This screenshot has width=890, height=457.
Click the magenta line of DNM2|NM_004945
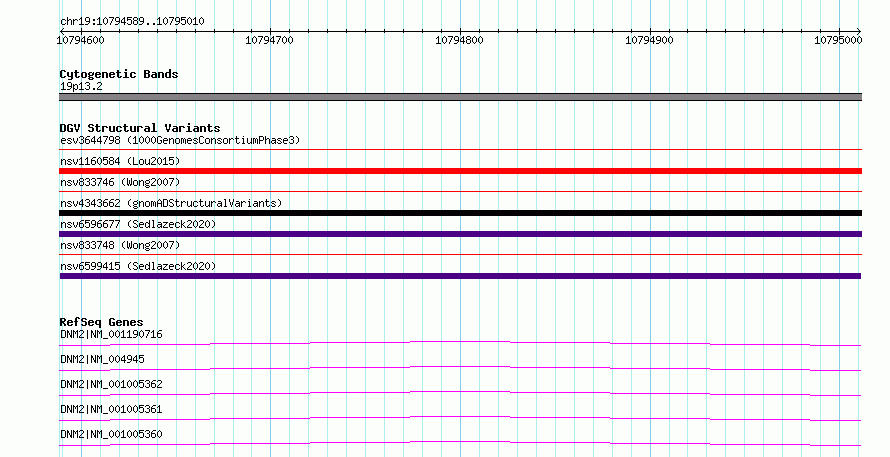[460, 368]
